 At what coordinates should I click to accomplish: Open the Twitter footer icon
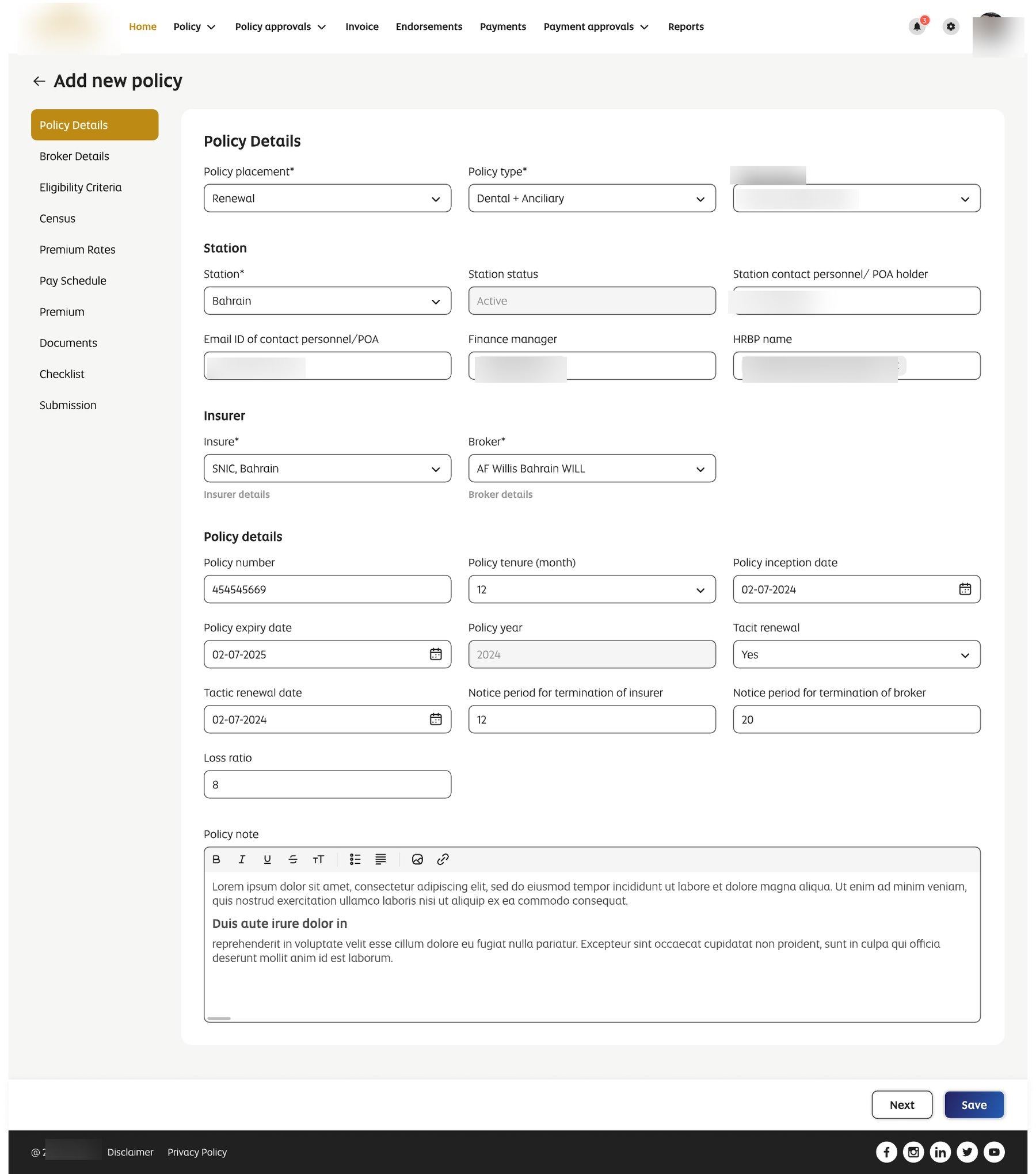(x=967, y=1152)
